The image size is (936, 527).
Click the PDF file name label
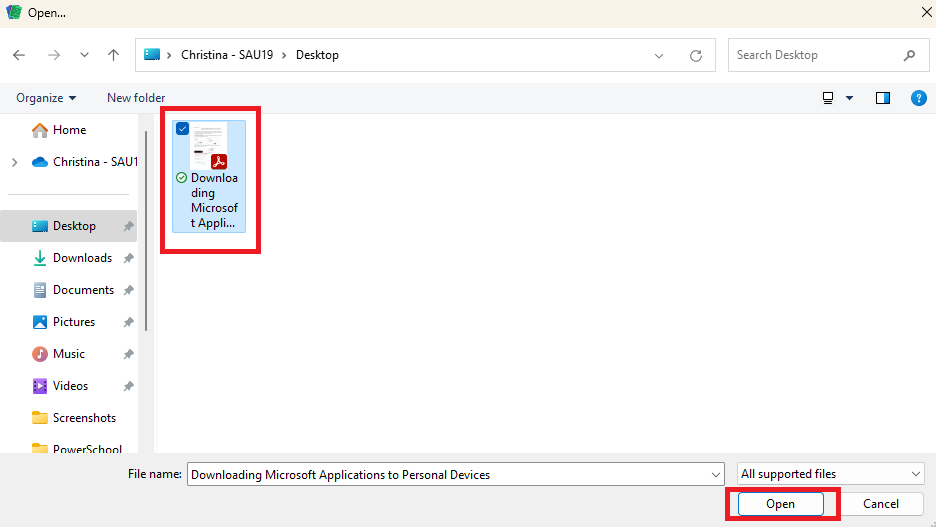[214, 201]
